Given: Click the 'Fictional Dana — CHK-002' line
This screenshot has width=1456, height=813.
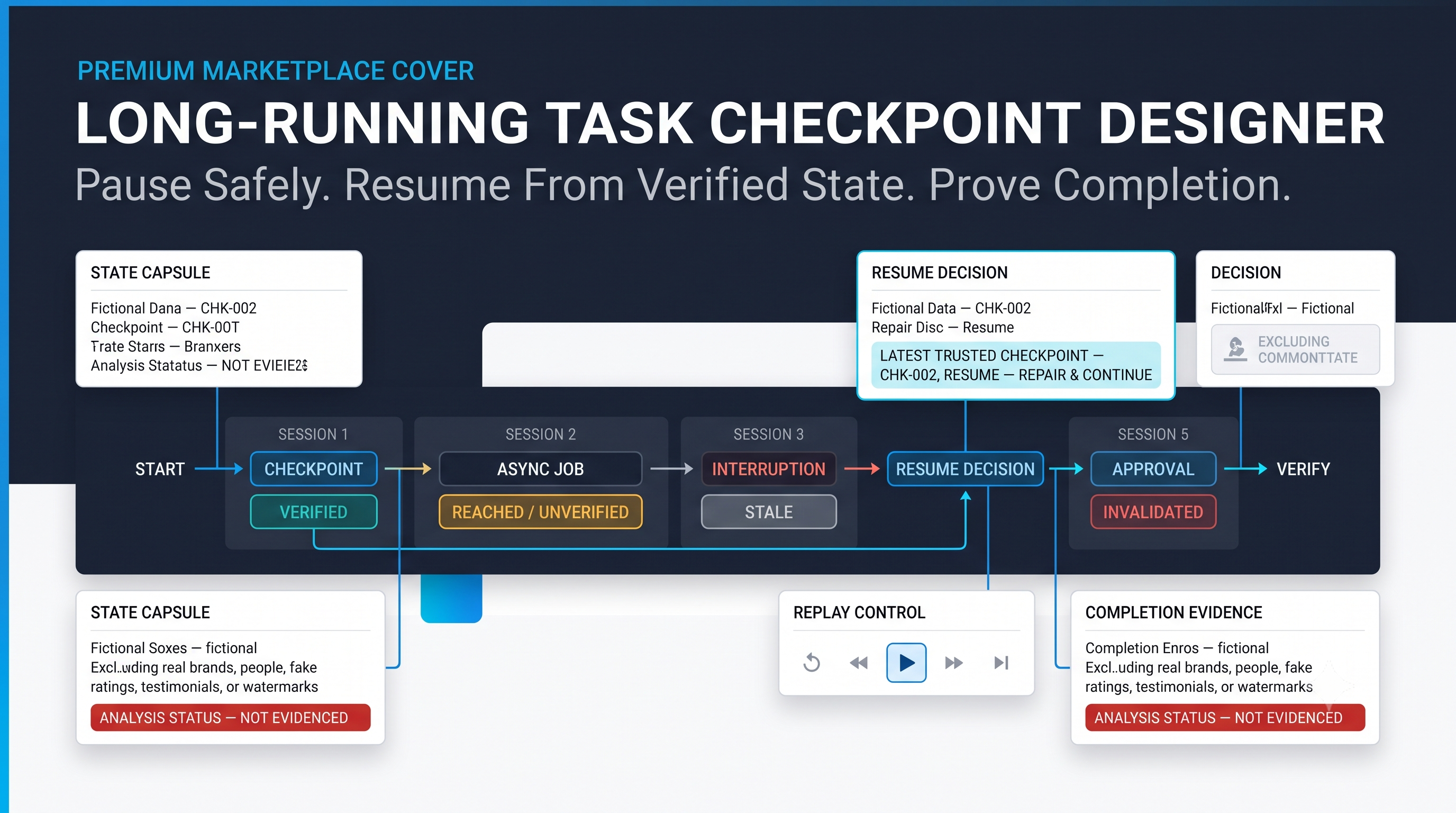Looking at the screenshot, I should [x=174, y=308].
